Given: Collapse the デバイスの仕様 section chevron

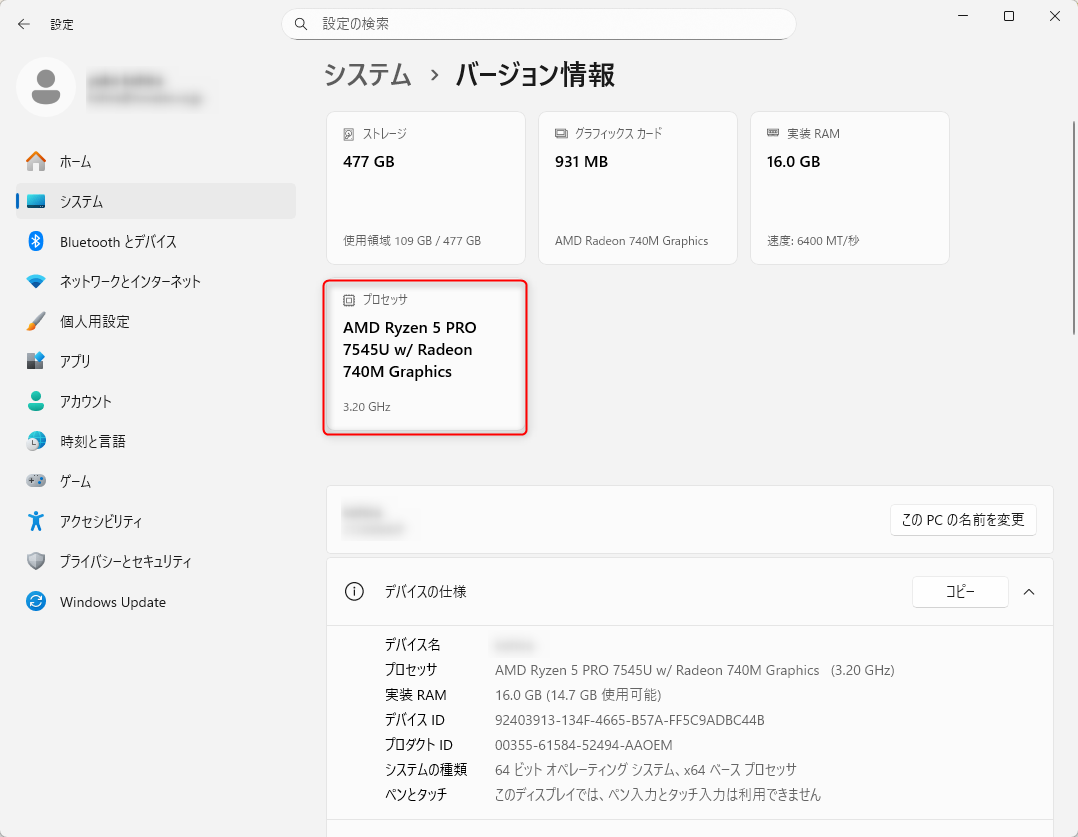Looking at the screenshot, I should (x=1028, y=592).
